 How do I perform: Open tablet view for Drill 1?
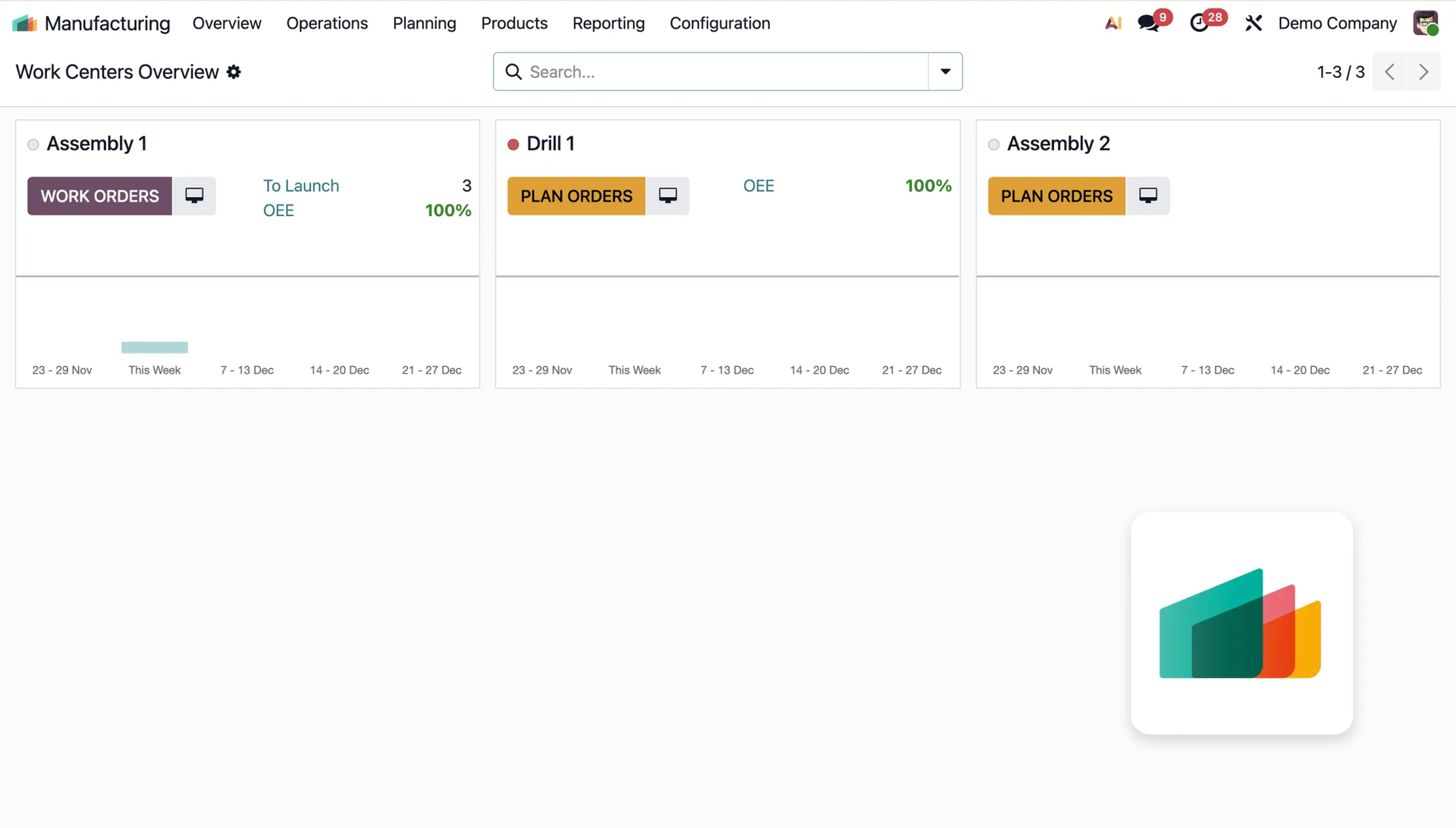(x=667, y=196)
